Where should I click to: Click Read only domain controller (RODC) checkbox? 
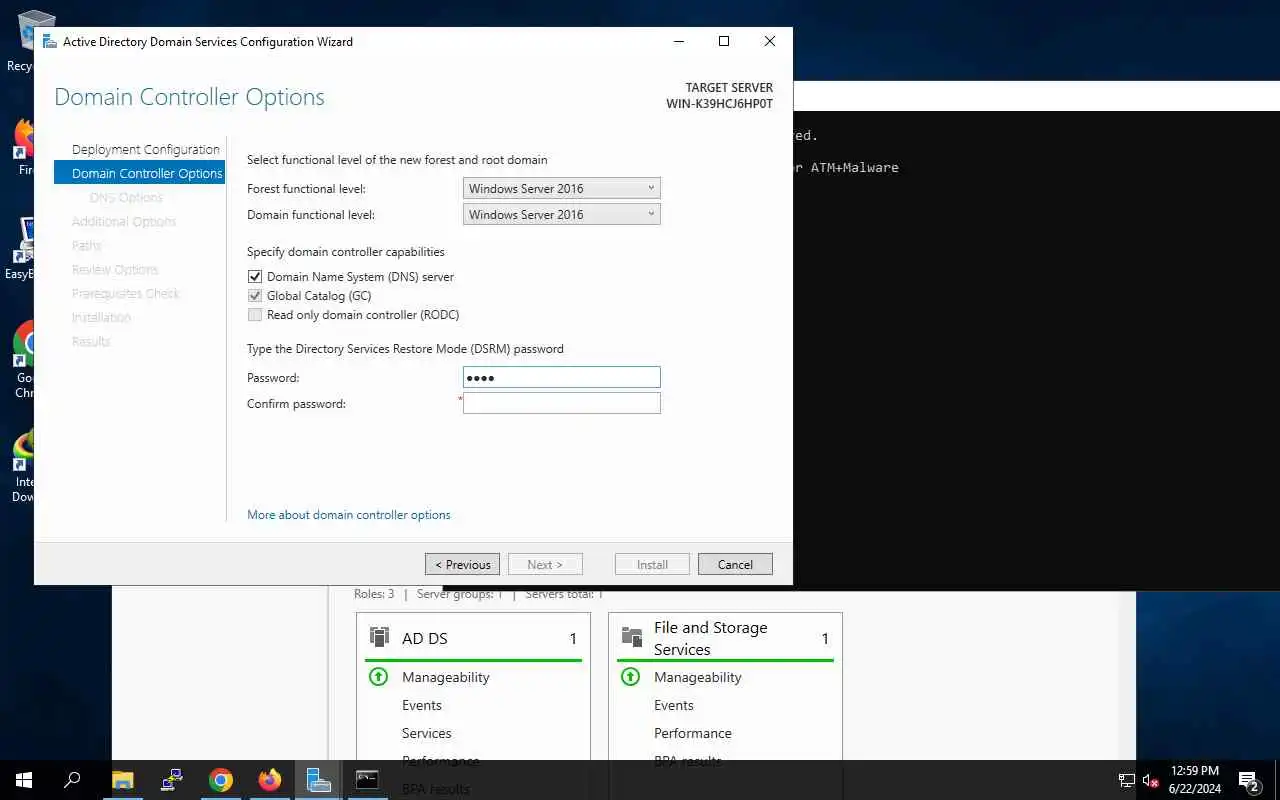tap(255, 315)
